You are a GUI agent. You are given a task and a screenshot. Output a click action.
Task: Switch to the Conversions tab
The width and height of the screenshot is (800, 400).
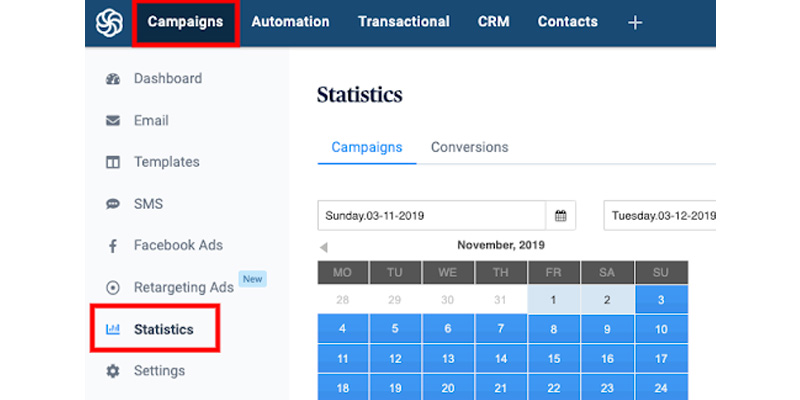pos(469,147)
